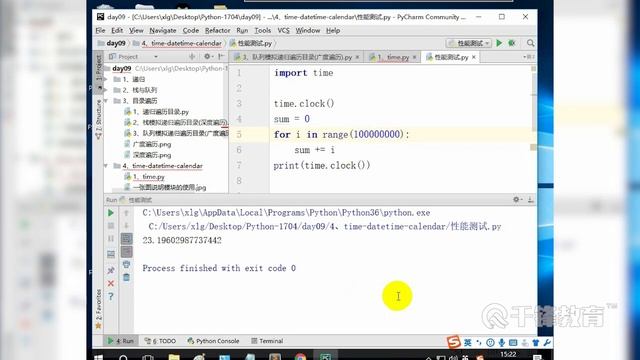The height and width of the screenshot is (360, 640).
Task: Run the script with the toolbar green play button
Action: click(499, 43)
